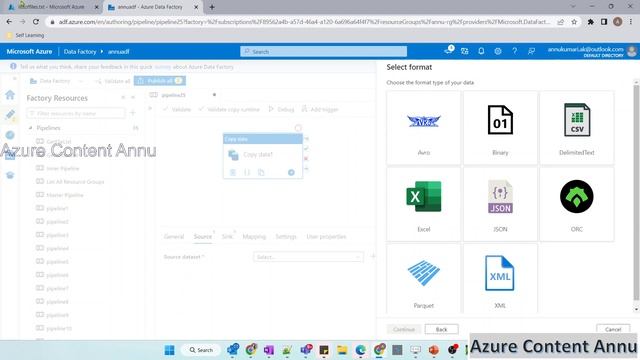Open the updates icon with badge
The image size is (640, 360).
click(448, 51)
